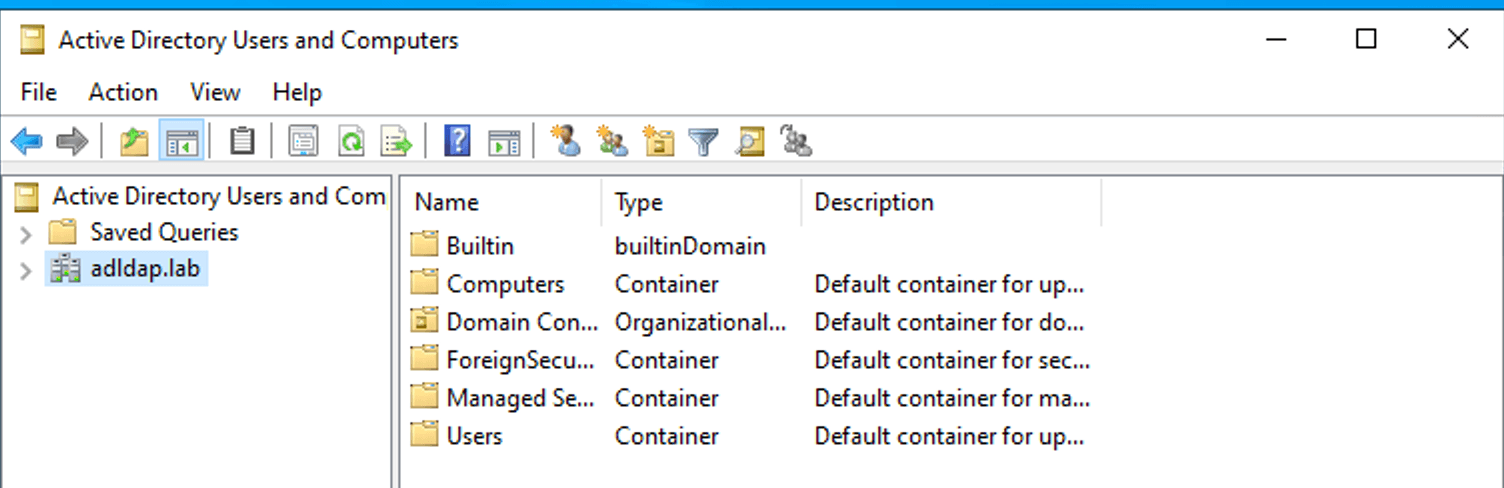This screenshot has height=488, width=1504.
Task: Close the Active Directory Users and Computers window
Action: pyautogui.click(x=1458, y=39)
